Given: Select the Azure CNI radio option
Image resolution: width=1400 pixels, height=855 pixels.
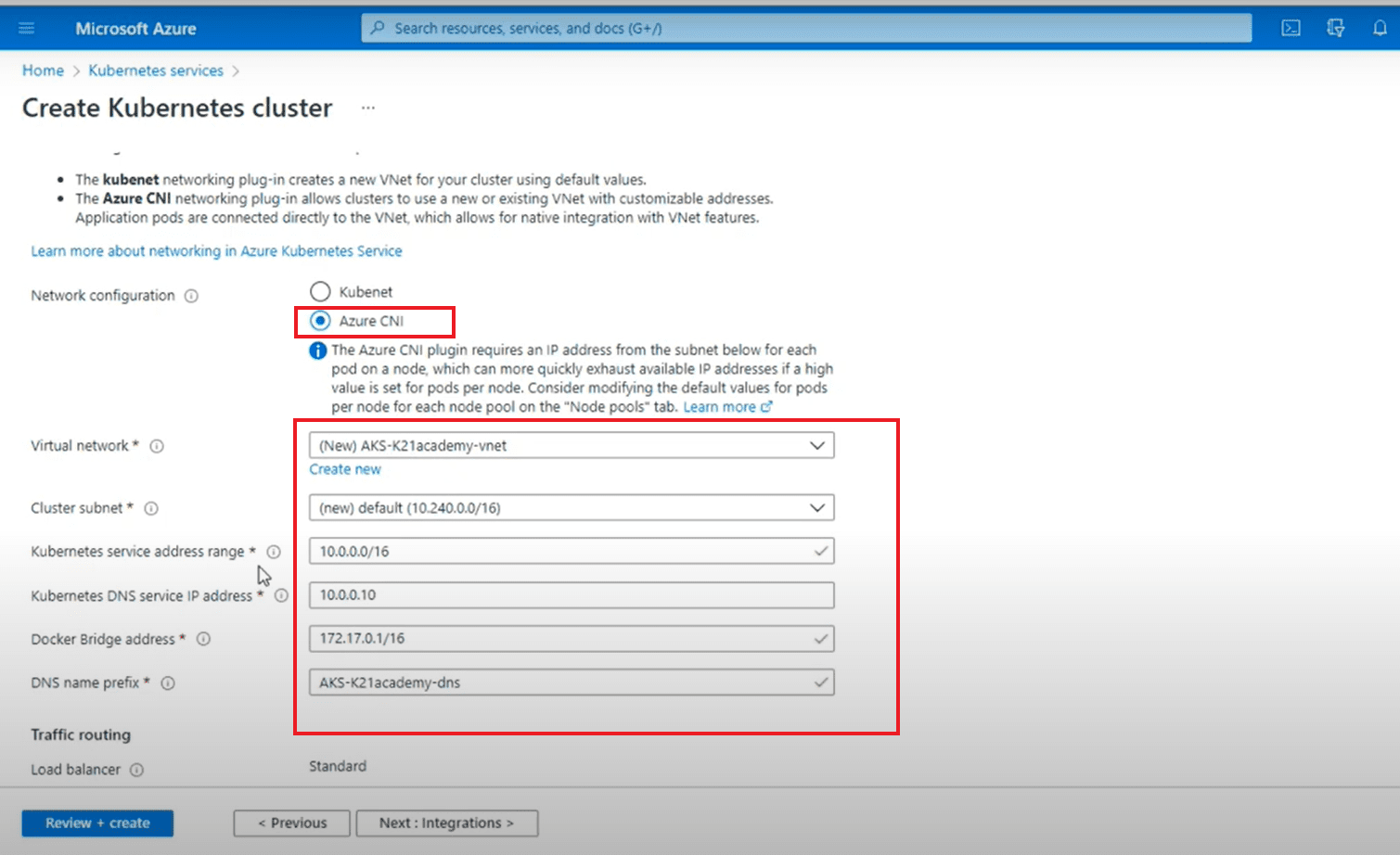Looking at the screenshot, I should pos(320,321).
